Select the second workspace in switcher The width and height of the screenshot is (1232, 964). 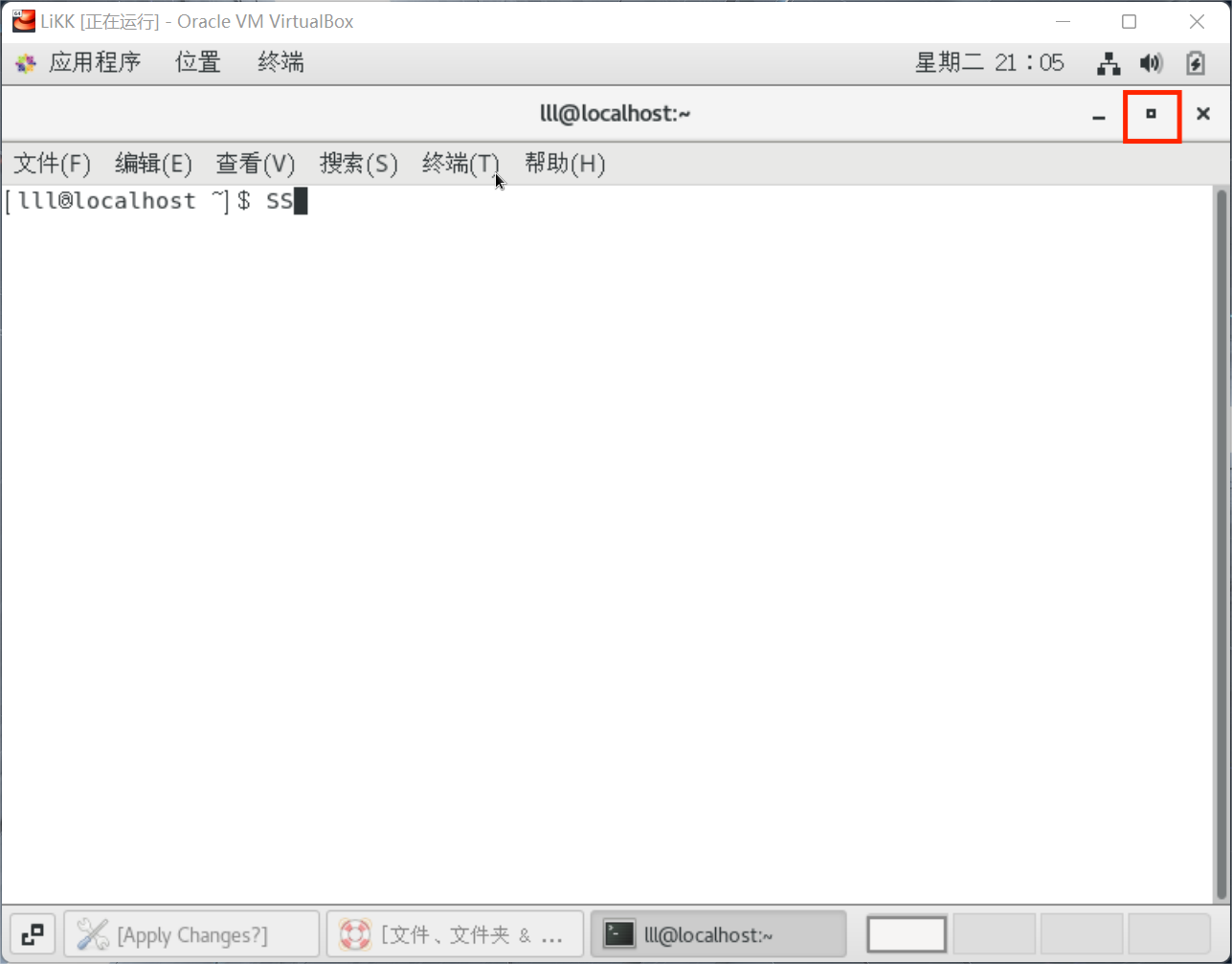pyautogui.click(x=995, y=934)
